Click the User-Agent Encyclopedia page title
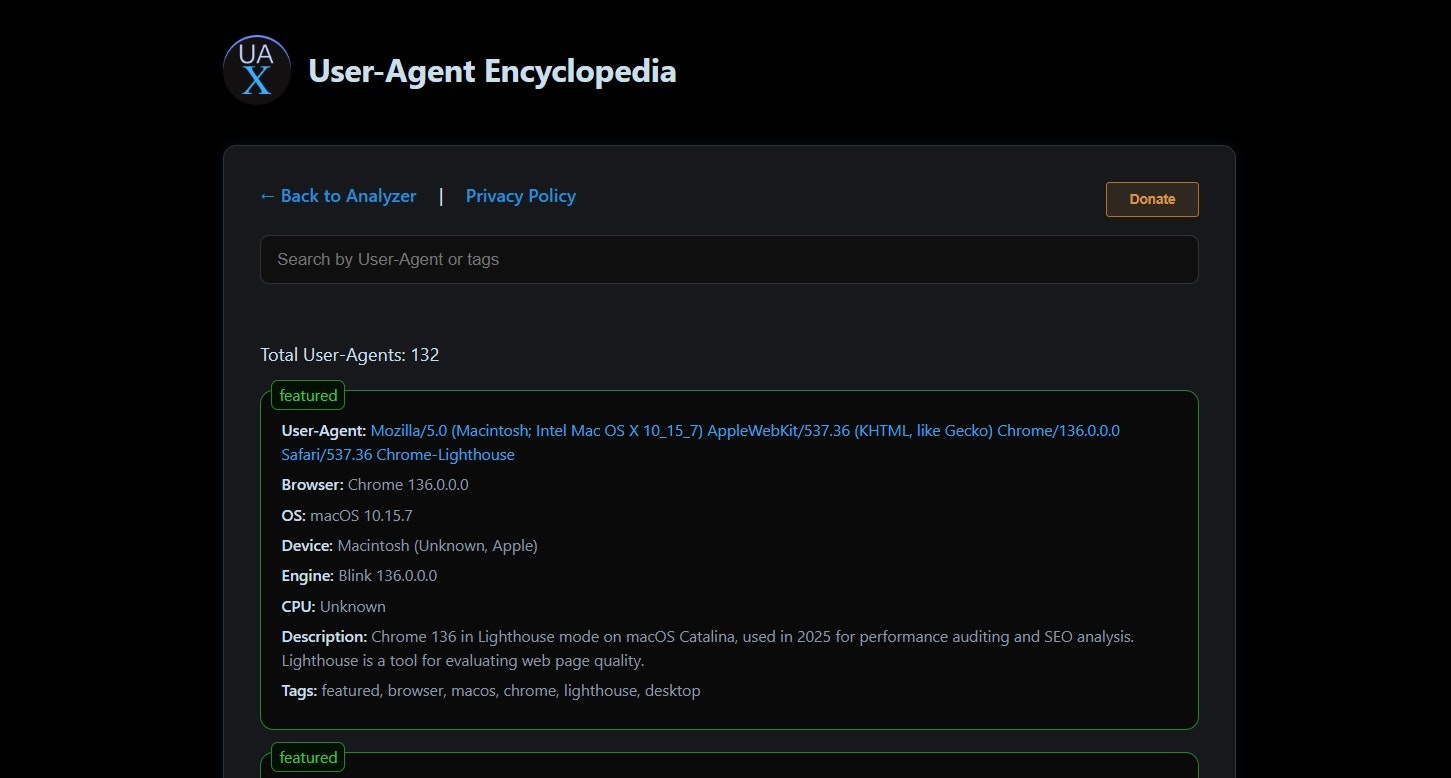The image size is (1451, 778). click(x=492, y=70)
